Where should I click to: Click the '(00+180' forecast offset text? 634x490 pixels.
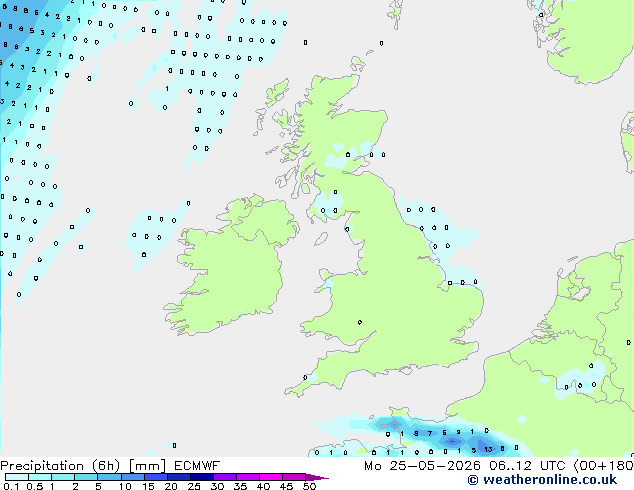603,466
